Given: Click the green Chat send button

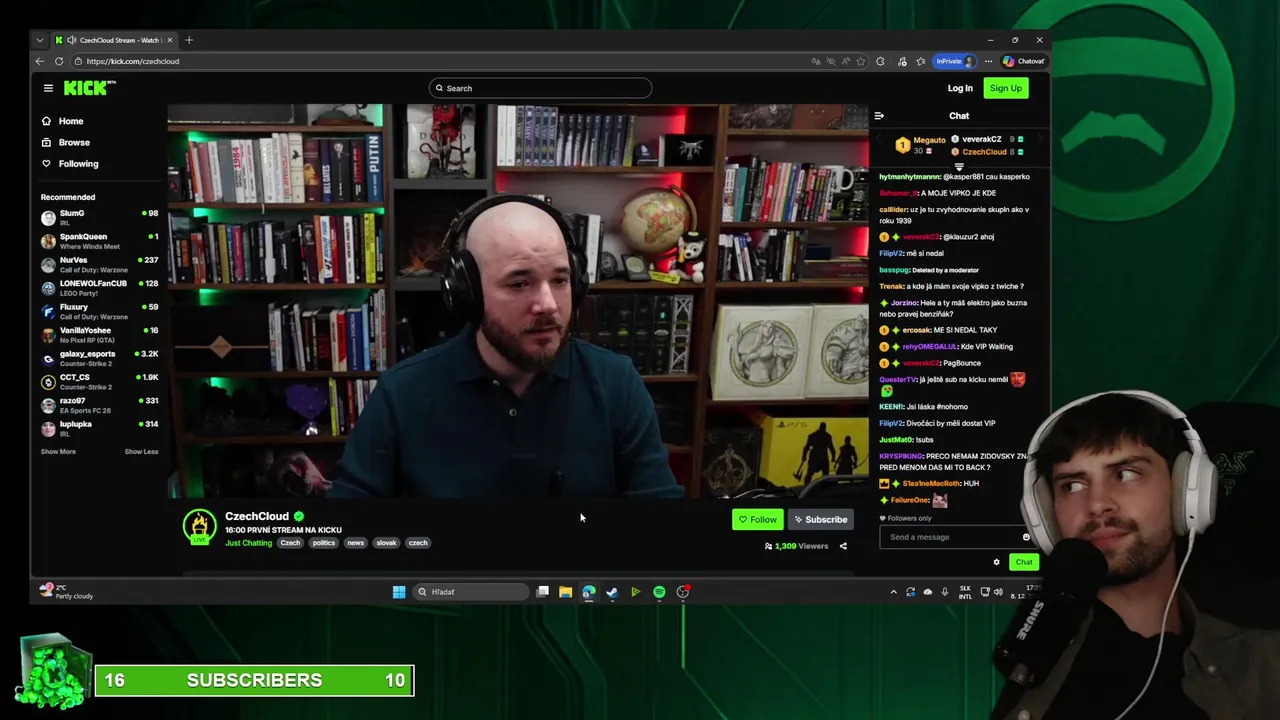Looking at the screenshot, I should [1024, 562].
